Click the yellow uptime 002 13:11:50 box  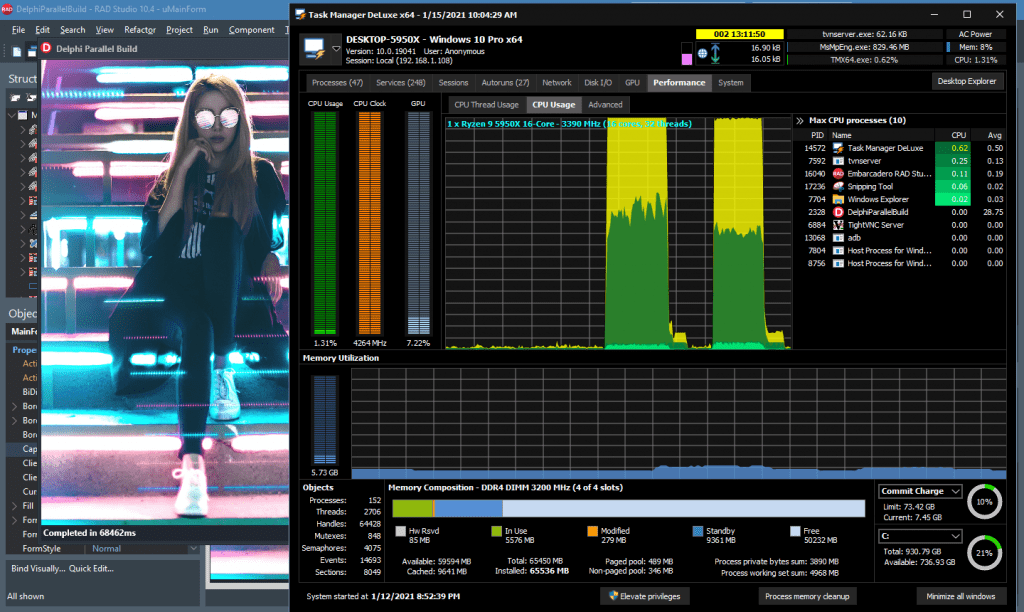[739, 34]
